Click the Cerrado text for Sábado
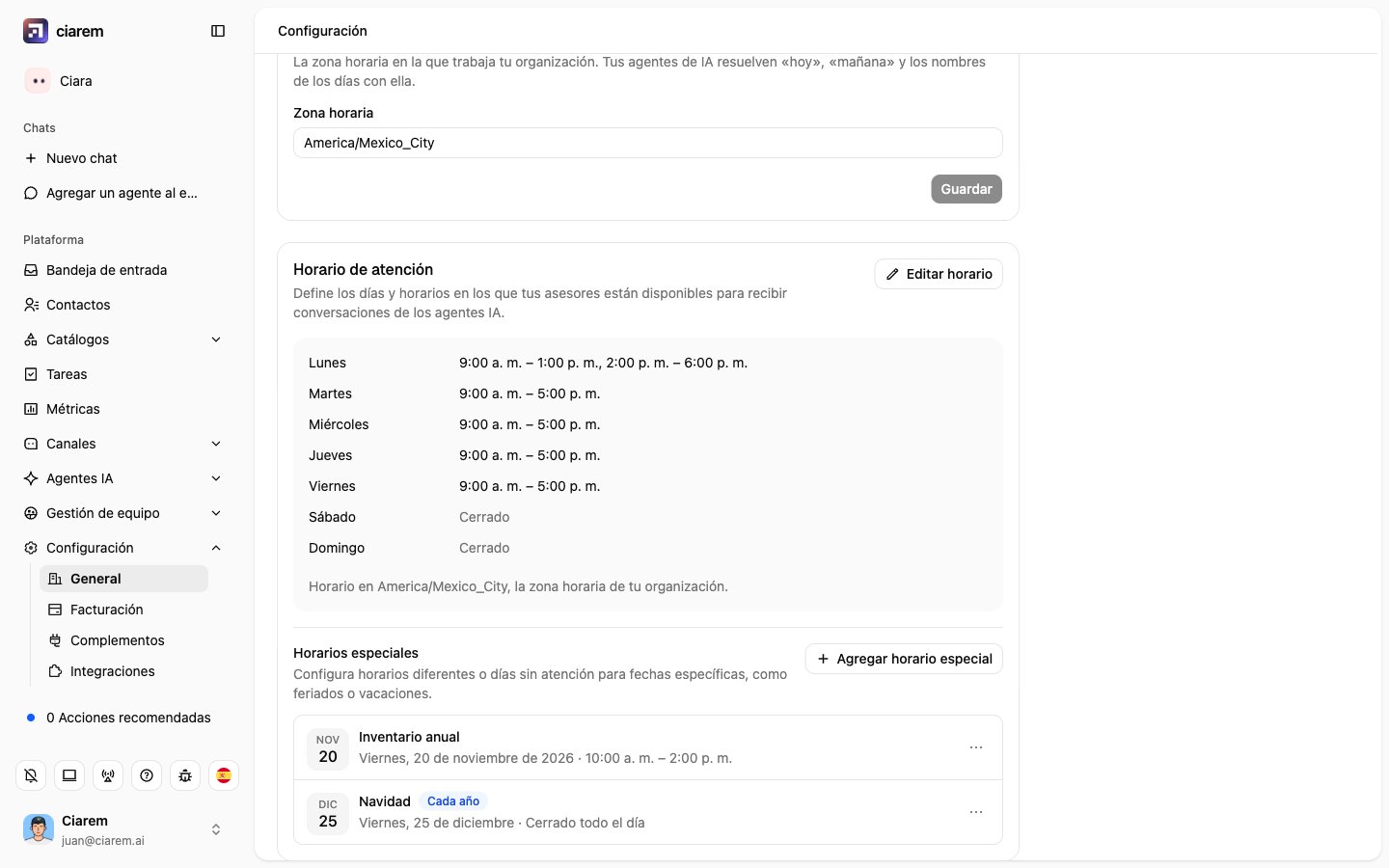This screenshot has height=868, width=1389. [484, 517]
